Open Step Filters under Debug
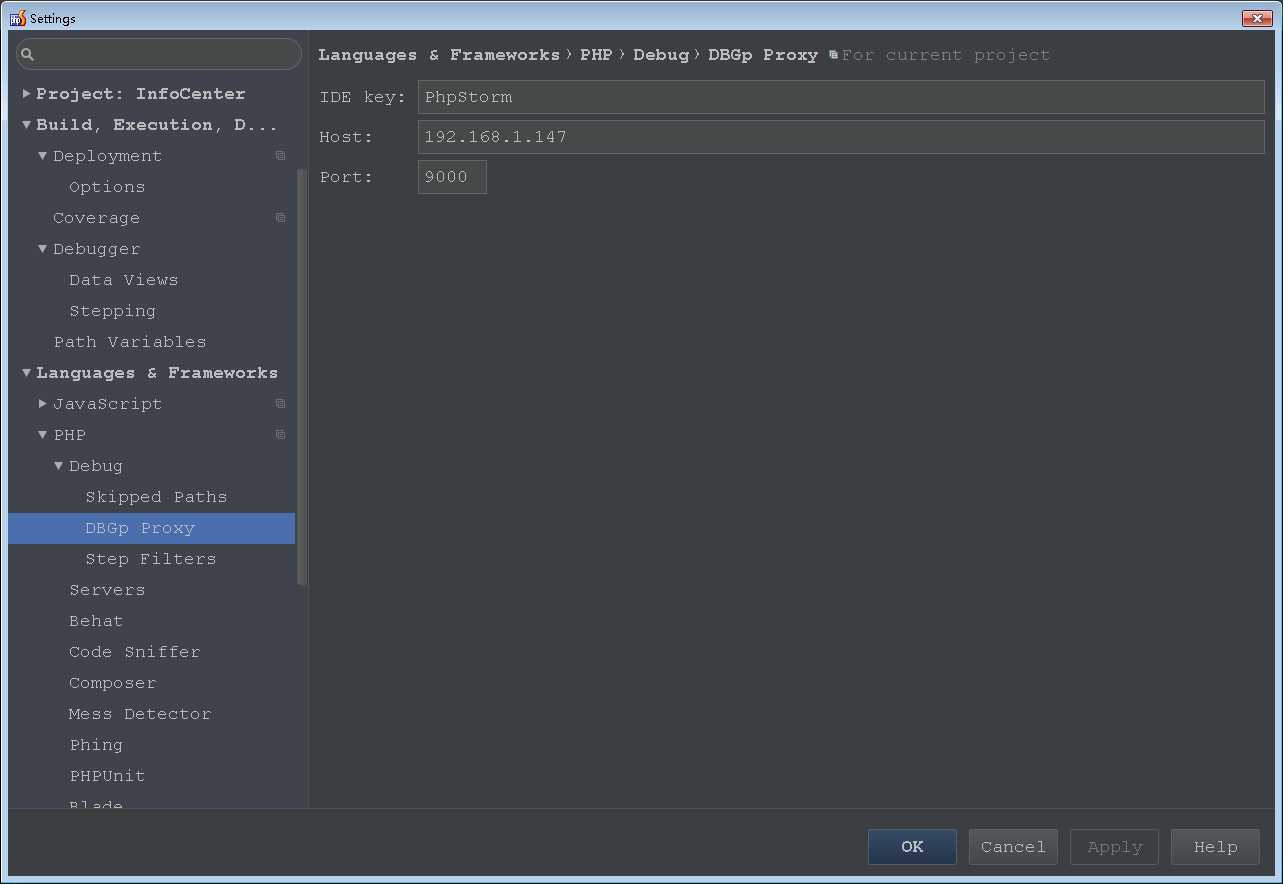This screenshot has height=884, width=1283. [x=151, y=559]
